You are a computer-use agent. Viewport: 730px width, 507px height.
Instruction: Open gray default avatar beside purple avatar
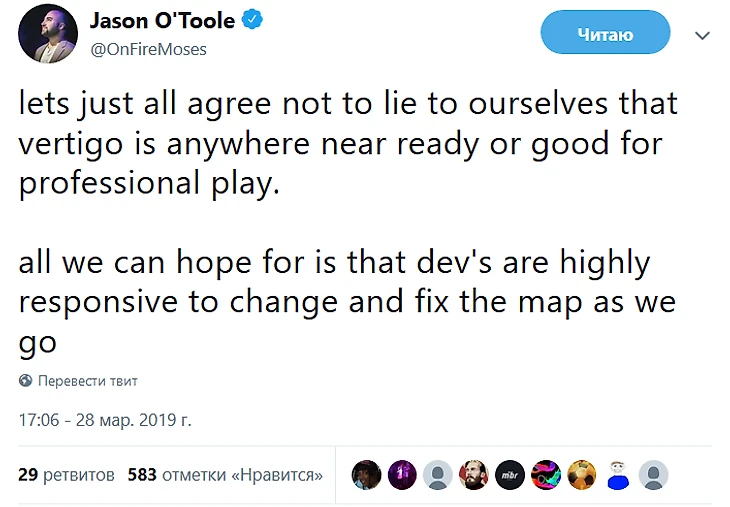[x=438, y=475]
